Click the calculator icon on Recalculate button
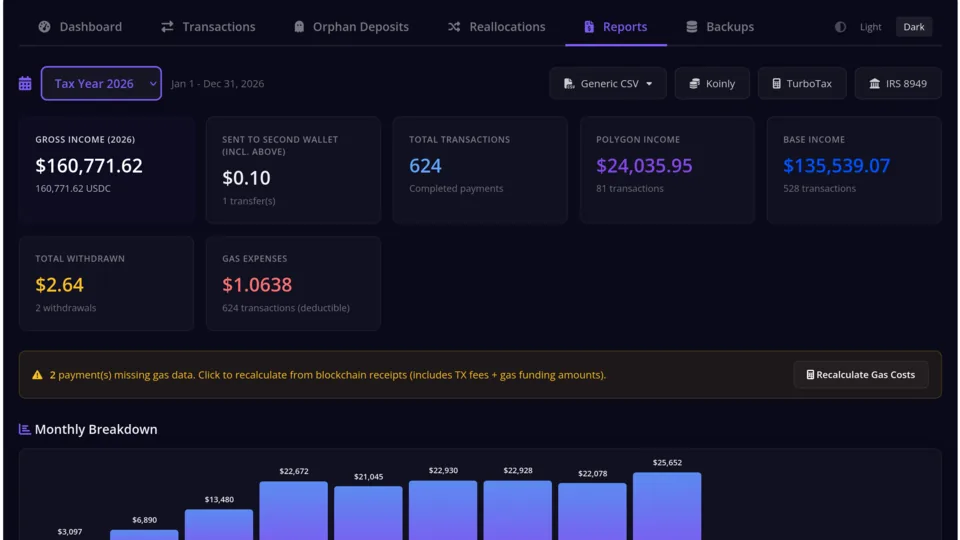The image size is (960, 540). coord(810,375)
